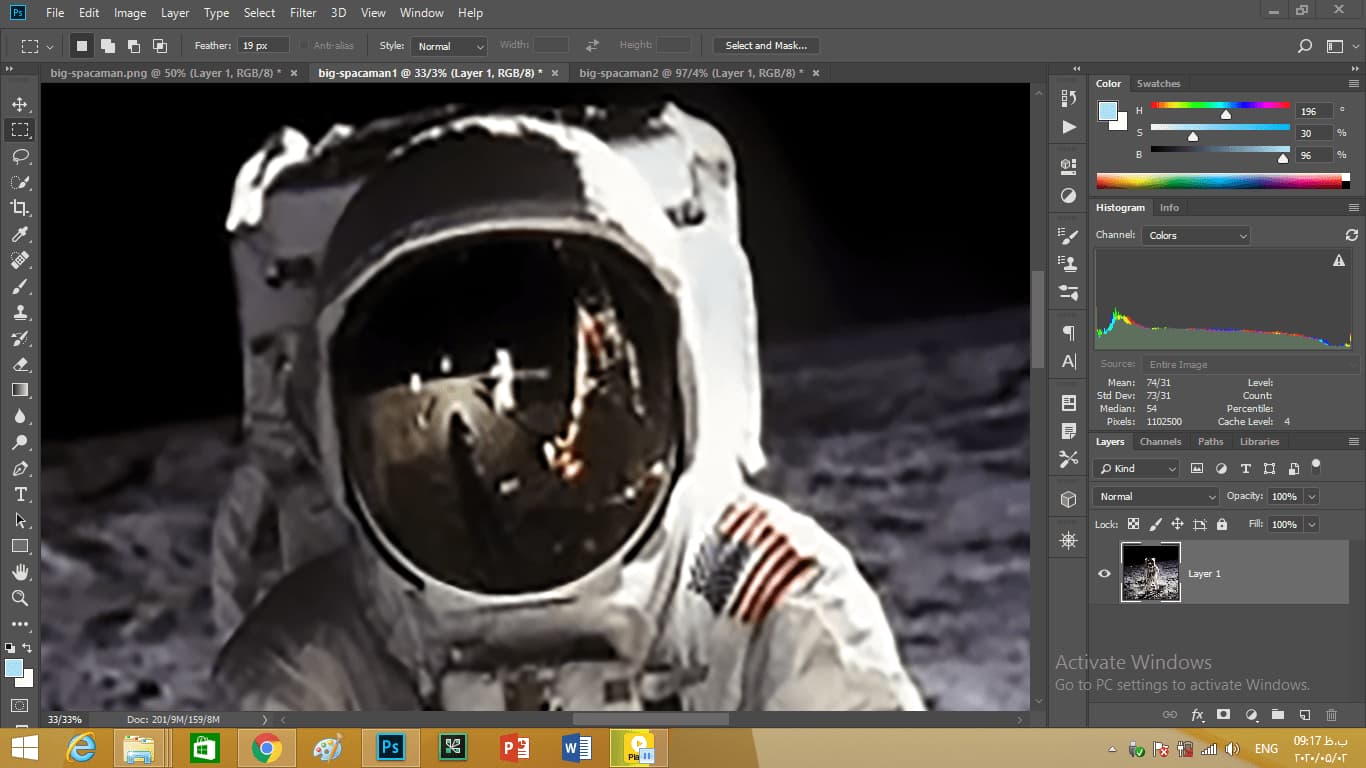Open the layer blend mode dropdown

click(1156, 496)
